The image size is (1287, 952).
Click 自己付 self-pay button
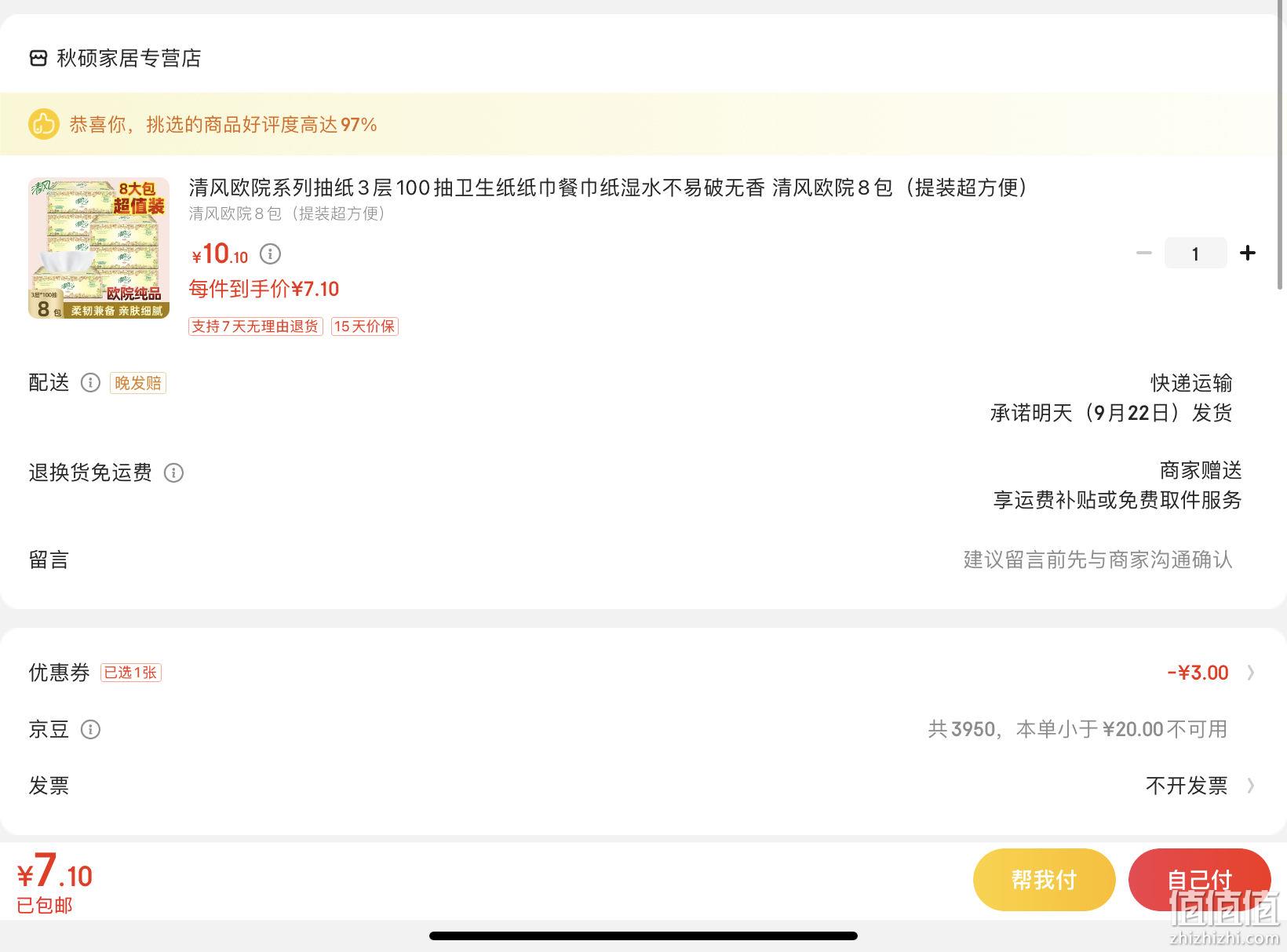(x=1199, y=880)
